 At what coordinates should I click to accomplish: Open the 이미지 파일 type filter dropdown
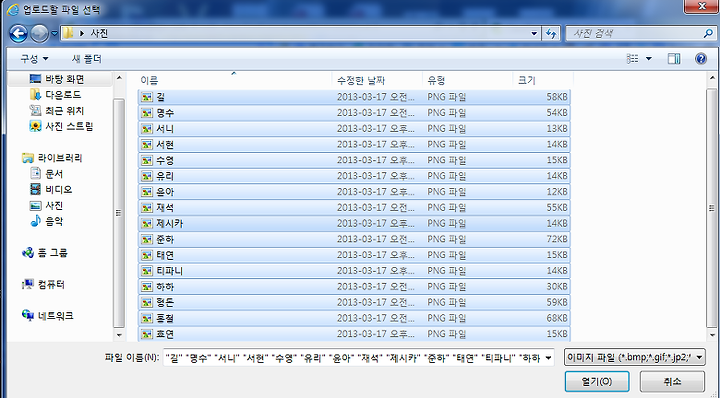click(635, 357)
